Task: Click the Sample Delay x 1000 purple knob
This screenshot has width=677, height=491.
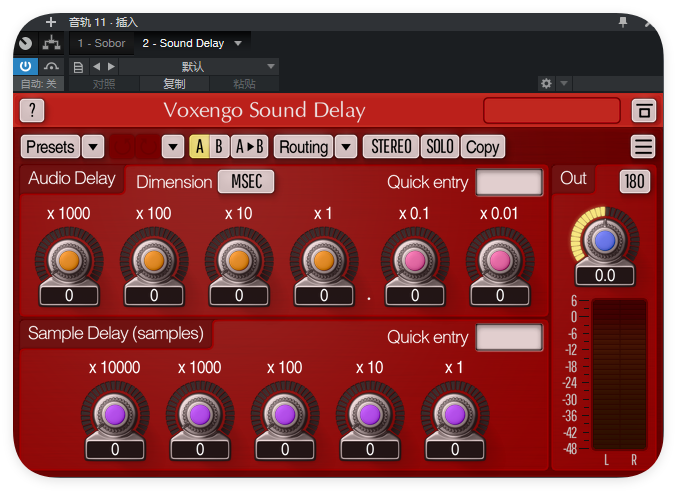Action: [x=200, y=415]
